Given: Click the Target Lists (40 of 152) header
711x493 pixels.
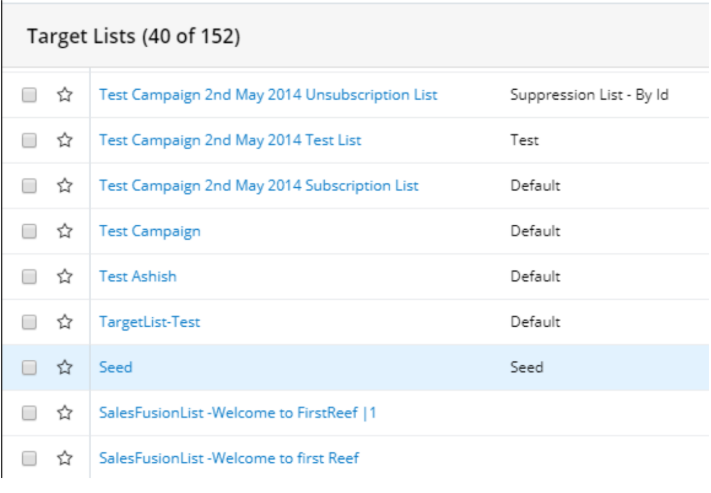Looking at the screenshot, I should [133, 37].
